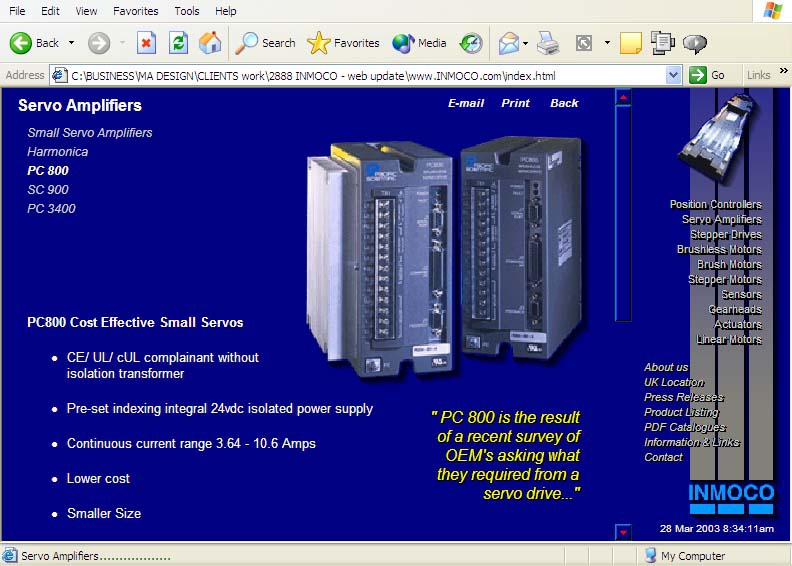Viewport: 792px width, 566px height.
Task: Click the Mail envelope icon
Action: pos(509,43)
